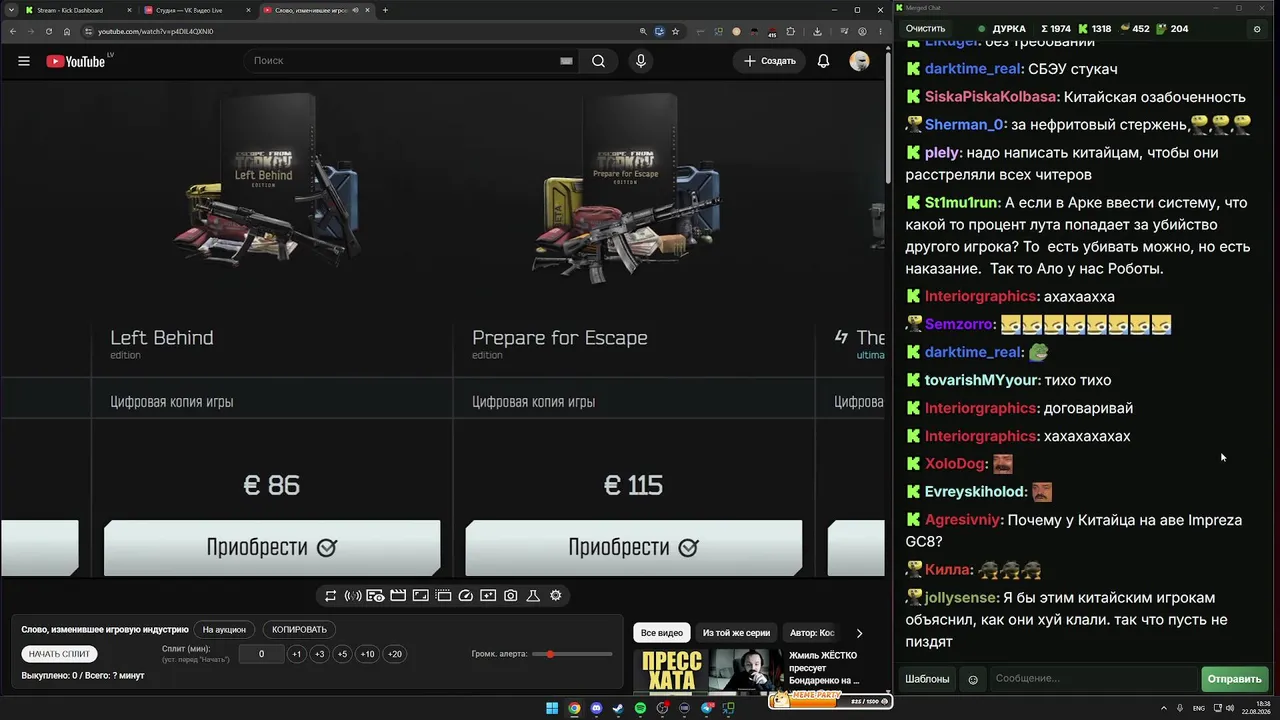Click username "St1mu1run" in chat
The height and width of the screenshot is (720, 1280).
961,203
